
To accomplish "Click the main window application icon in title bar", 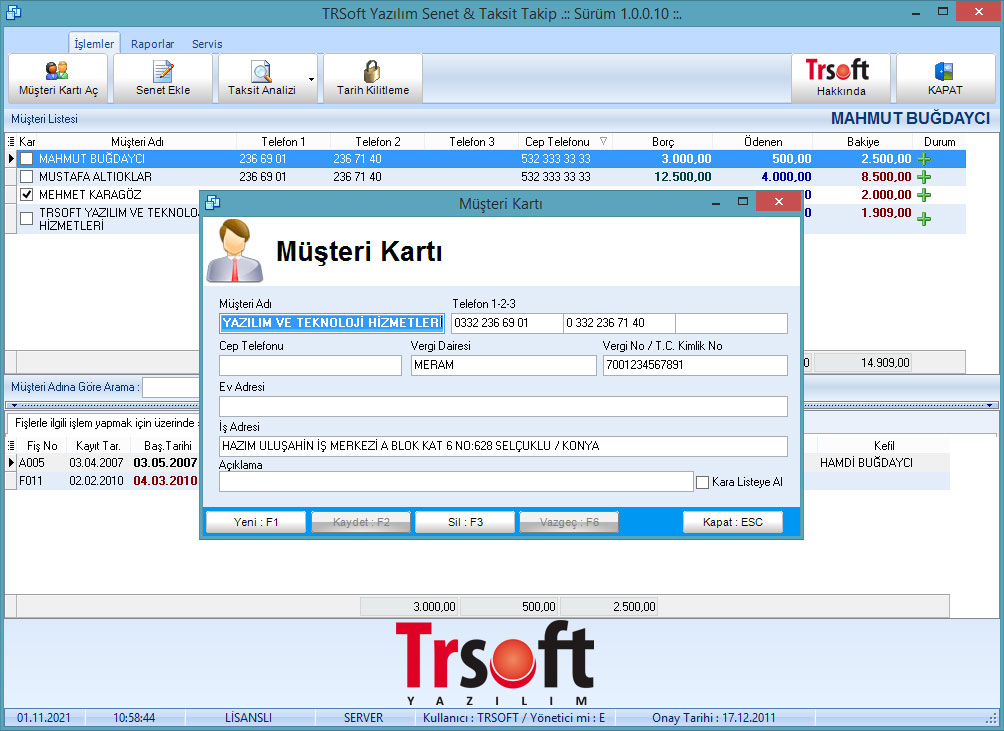I will (x=13, y=12).
